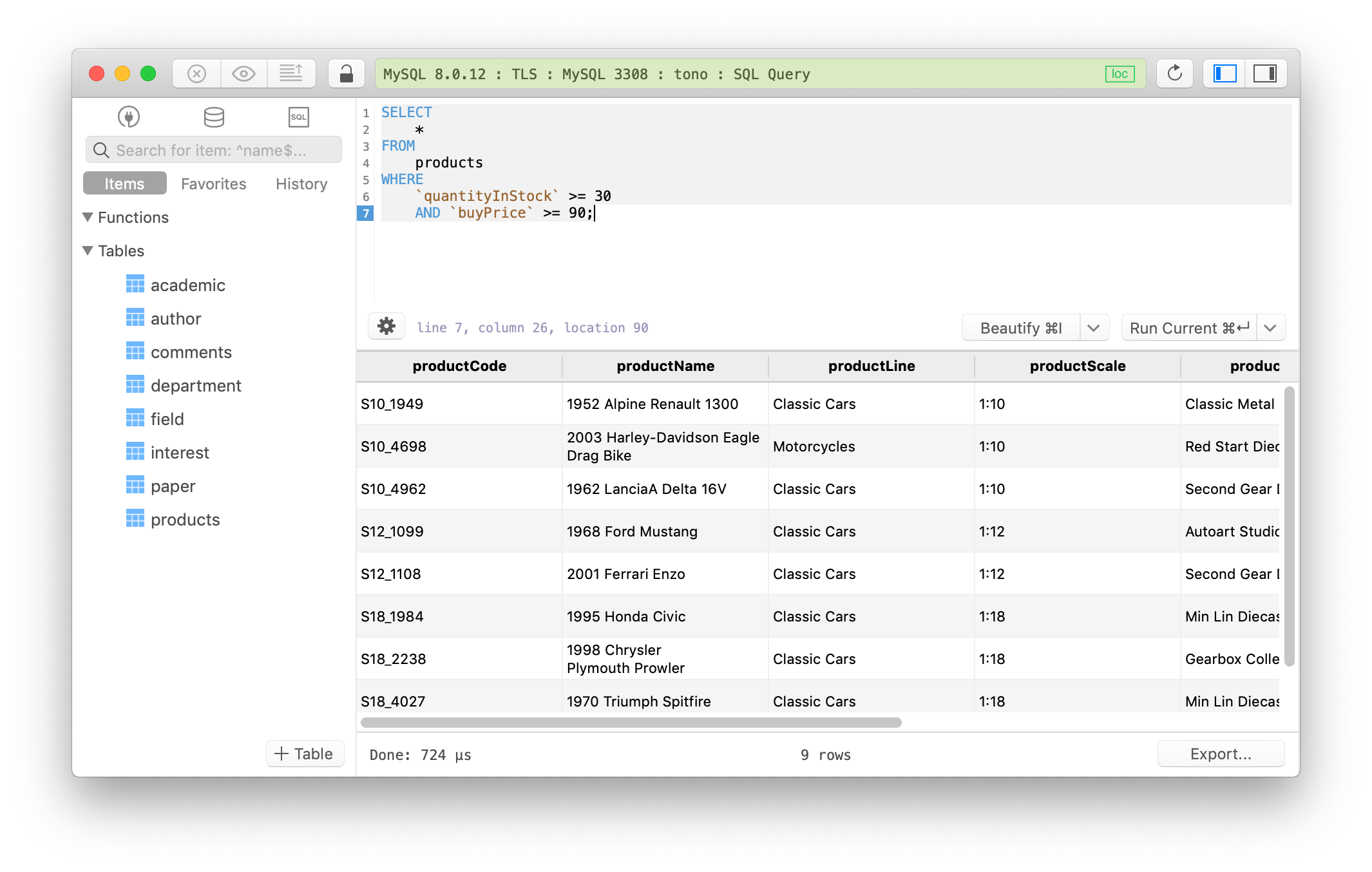This screenshot has width=1372, height=872.
Task: Select the Items tab in sidebar
Action: tap(124, 183)
